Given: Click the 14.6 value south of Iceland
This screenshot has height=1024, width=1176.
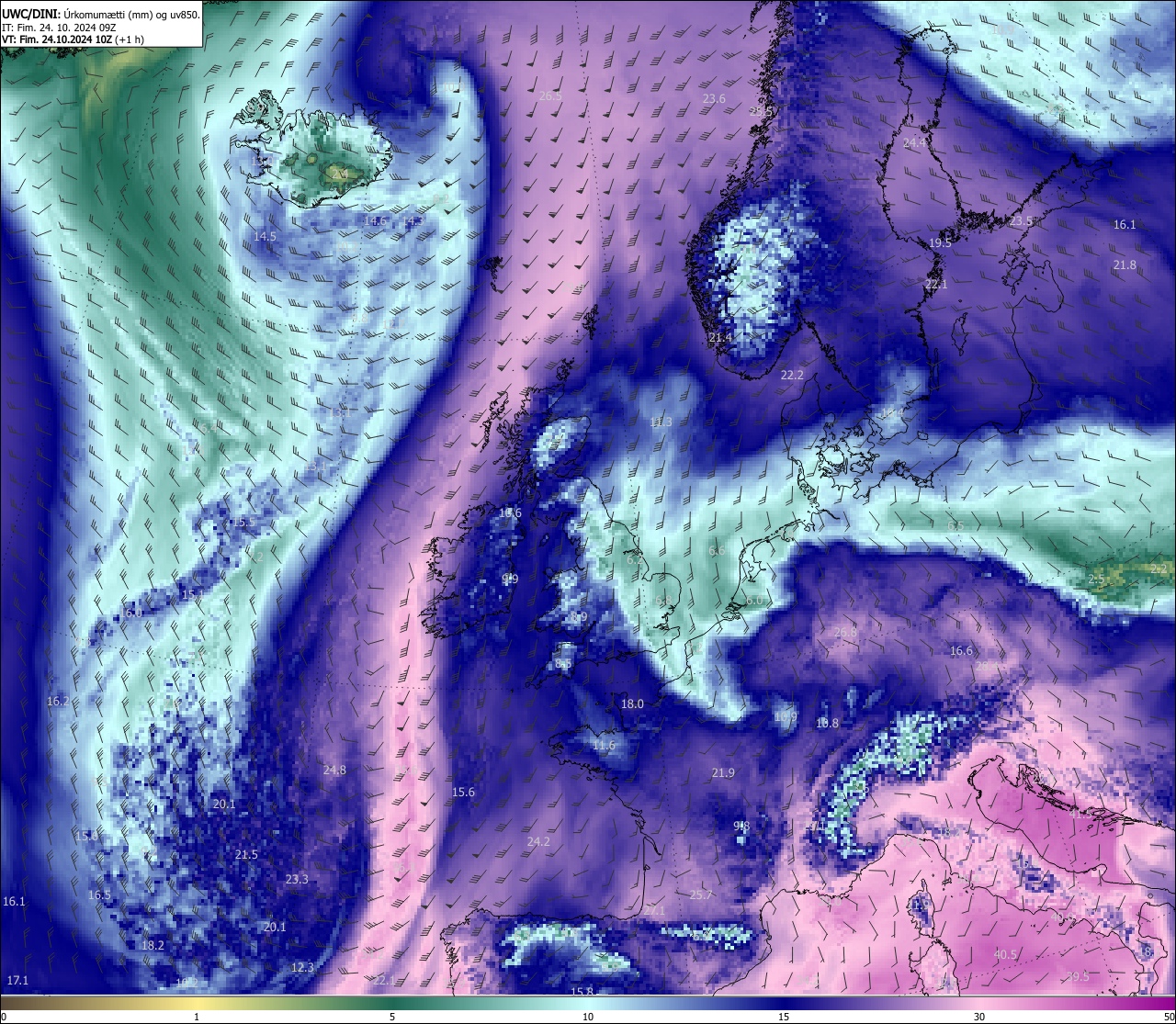Looking at the screenshot, I should (x=375, y=220).
